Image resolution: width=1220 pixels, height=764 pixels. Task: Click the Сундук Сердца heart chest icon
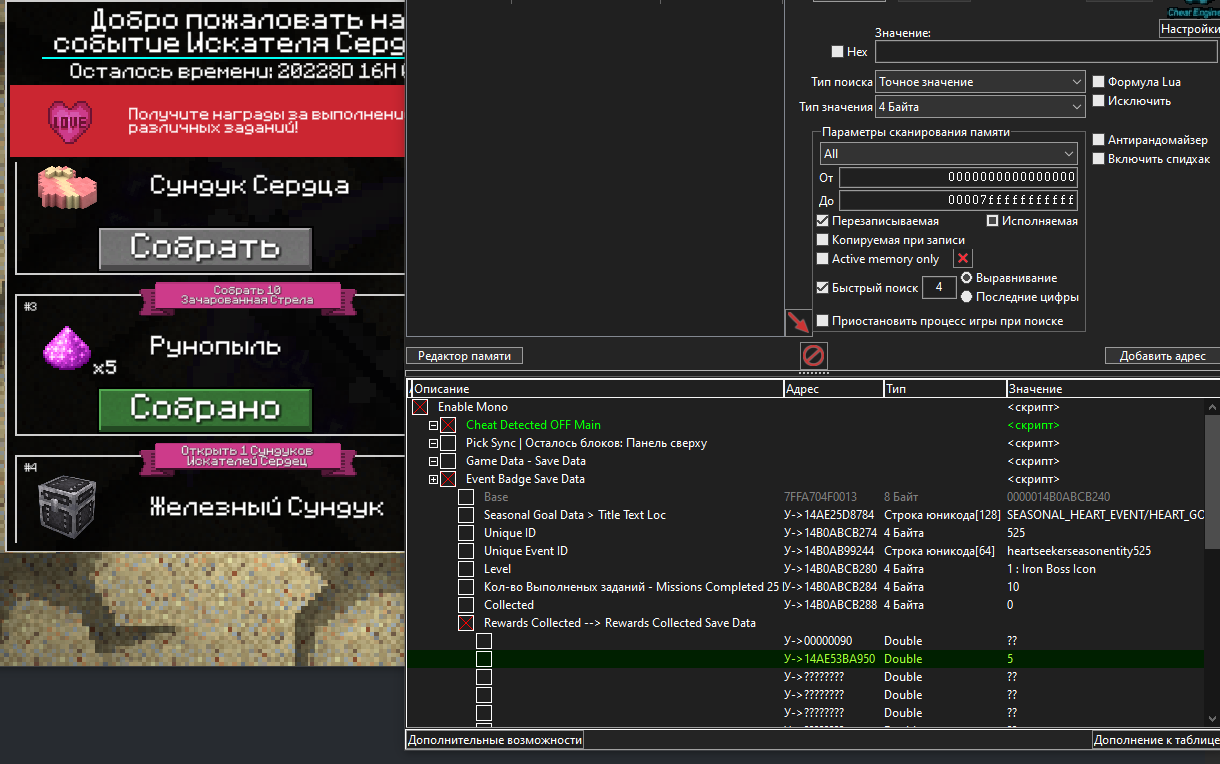[x=68, y=186]
